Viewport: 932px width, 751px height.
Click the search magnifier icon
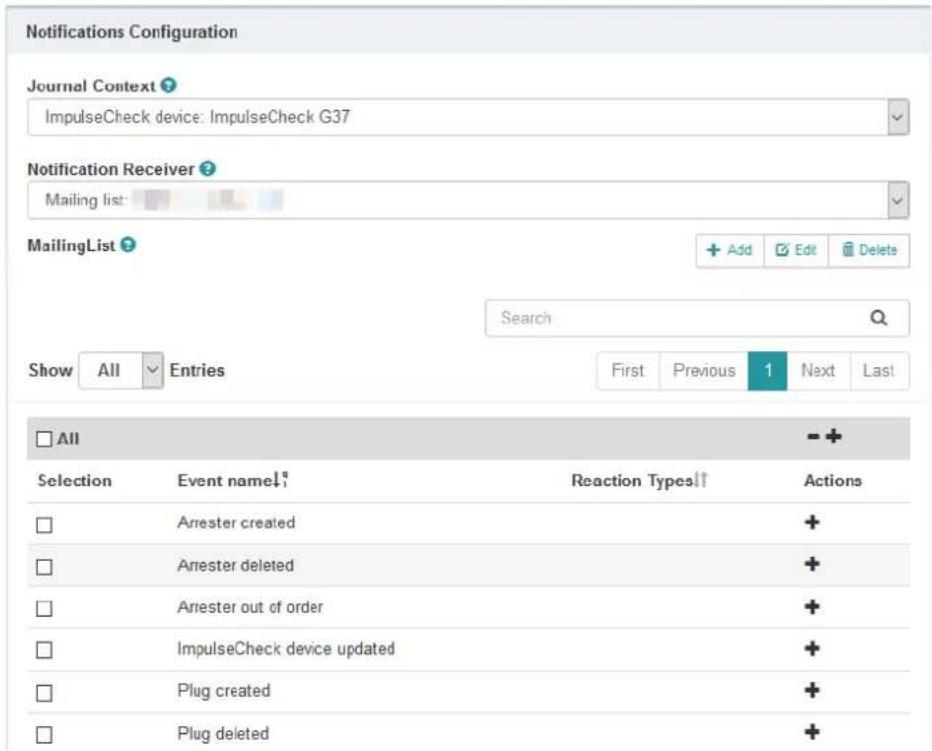(879, 318)
